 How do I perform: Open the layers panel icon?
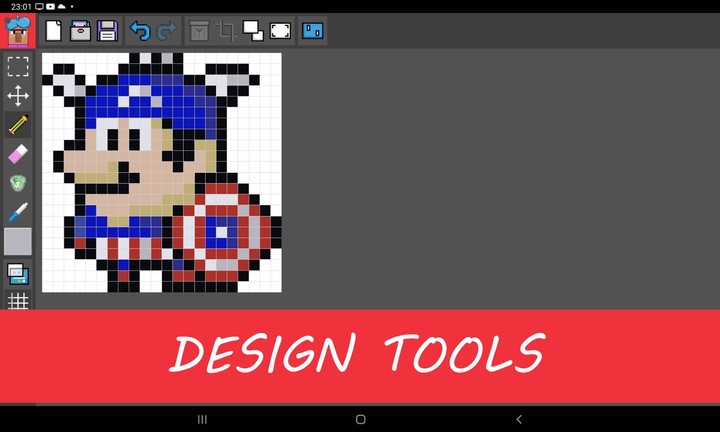tap(18, 274)
